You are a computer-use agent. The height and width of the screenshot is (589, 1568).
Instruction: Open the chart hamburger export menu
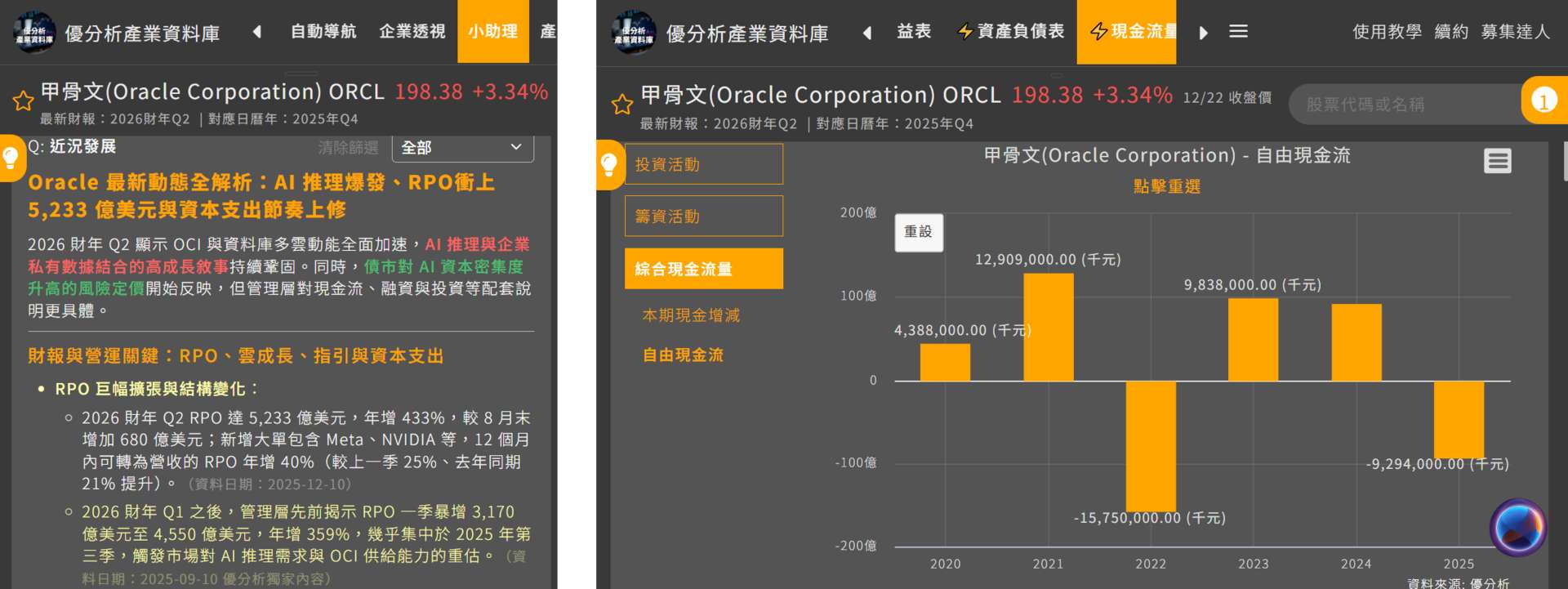pyautogui.click(x=1497, y=161)
